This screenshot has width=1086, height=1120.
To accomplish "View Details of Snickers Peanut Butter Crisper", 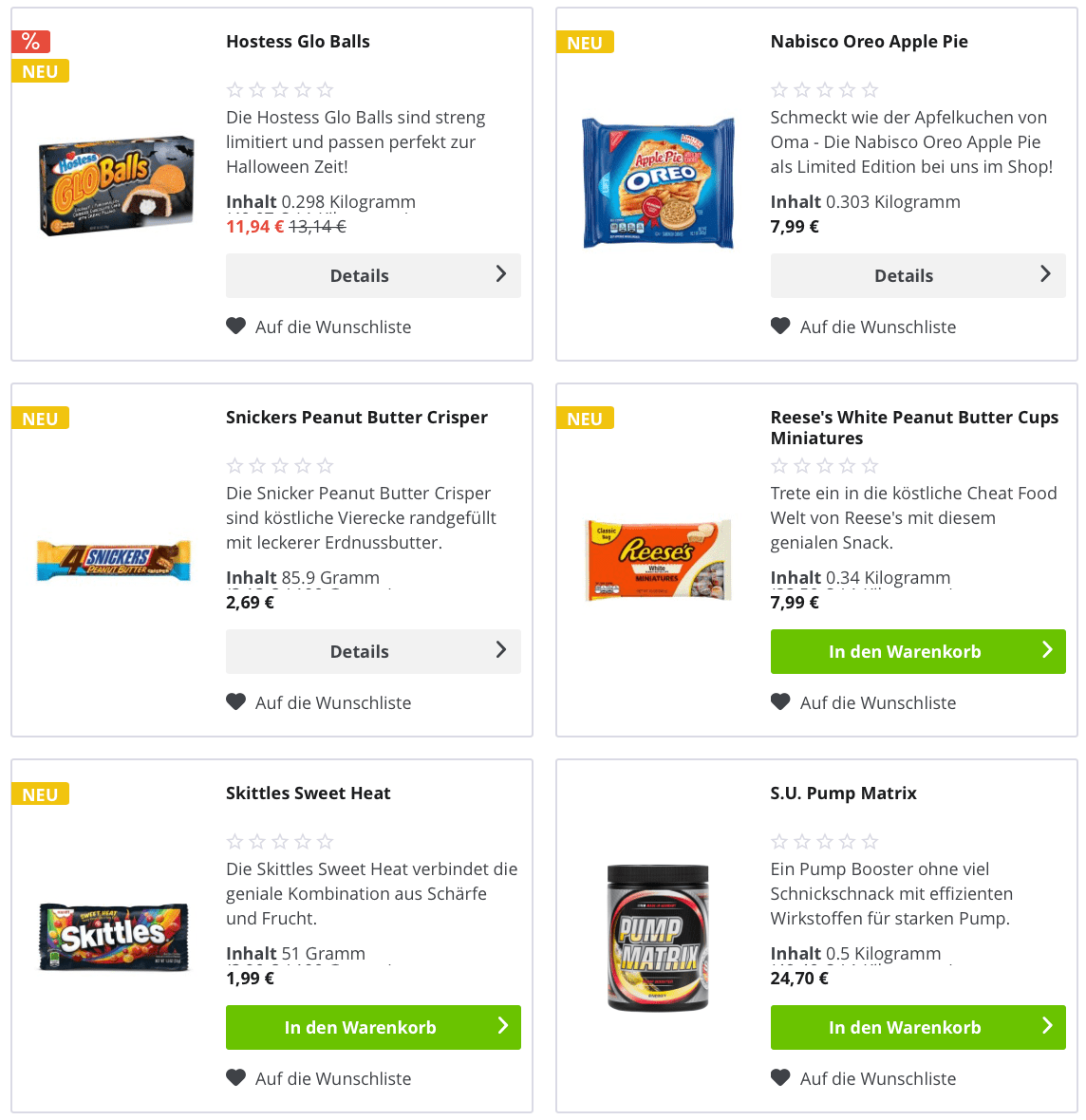I will 373,651.
